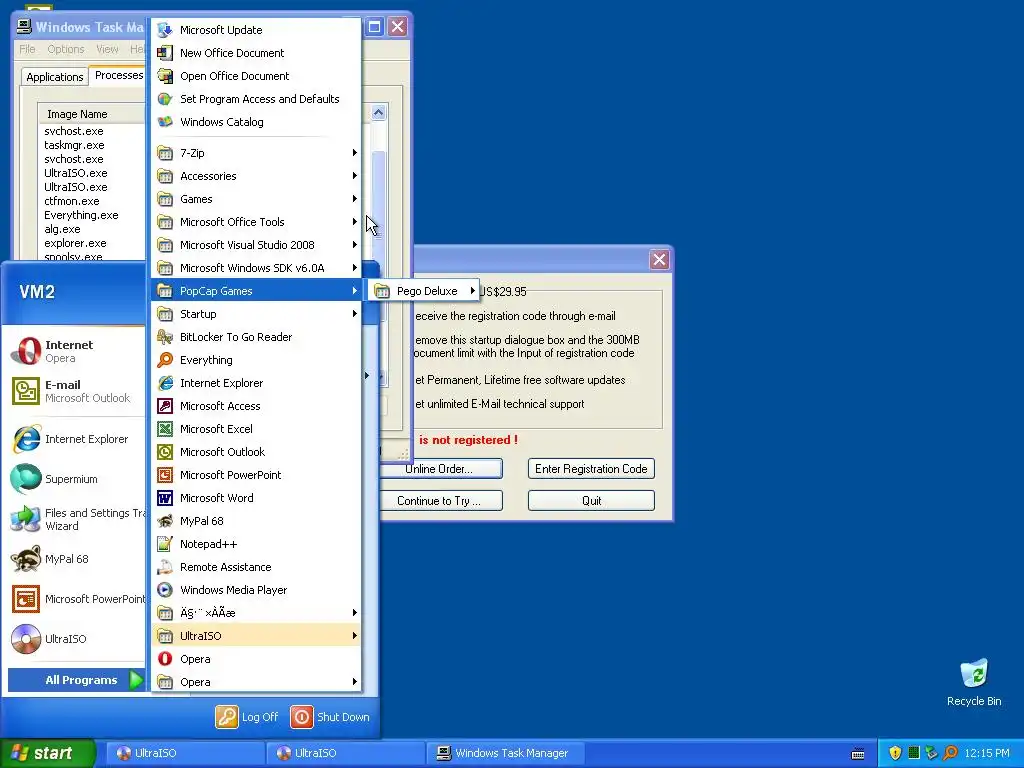Launch UltraISO from recent programs list

(x=76, y=639)
